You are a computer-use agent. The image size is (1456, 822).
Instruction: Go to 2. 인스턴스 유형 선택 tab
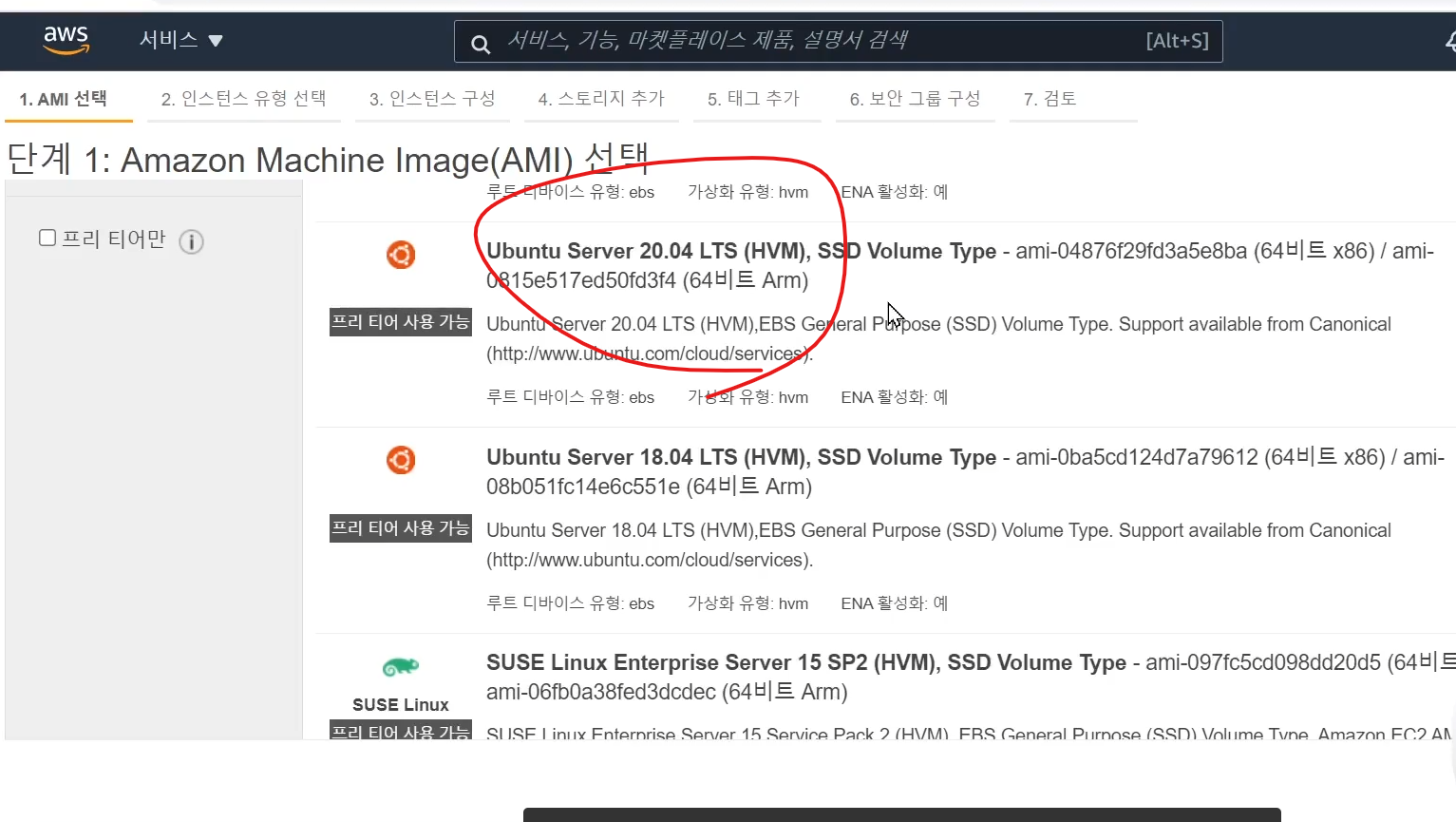coord(243,99)
